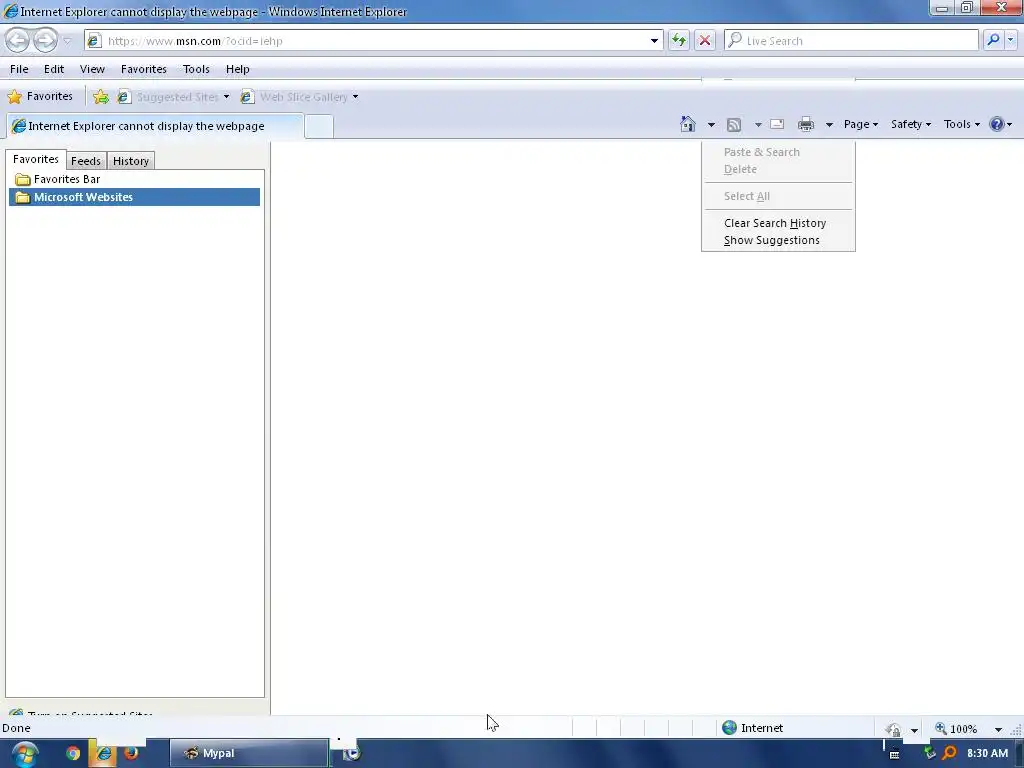Open the Windows Start orb
Screen dimensions: 1024x768
pyautogui.click(x=24, y=754)
